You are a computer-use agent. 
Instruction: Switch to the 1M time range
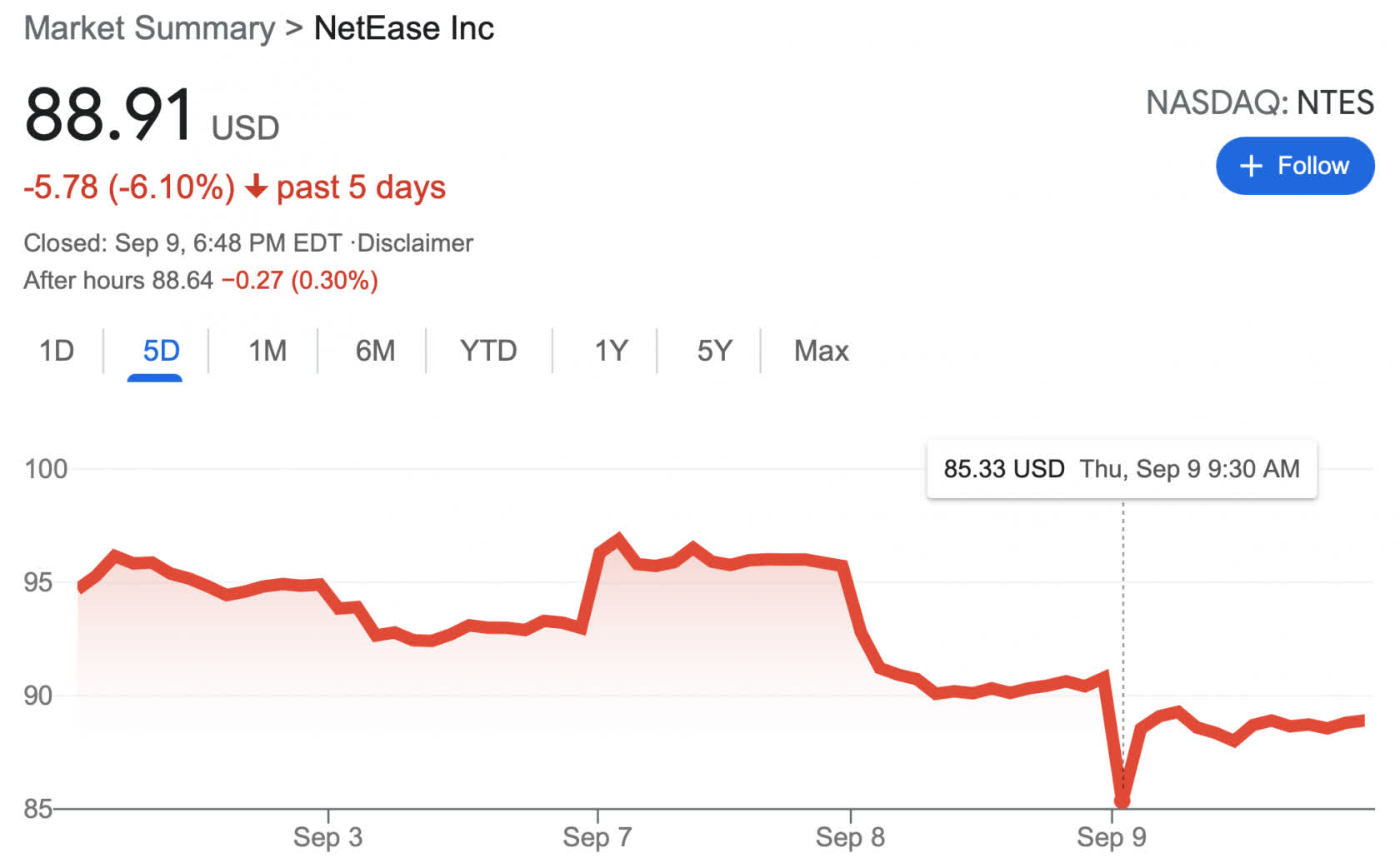tap(267, 351)
